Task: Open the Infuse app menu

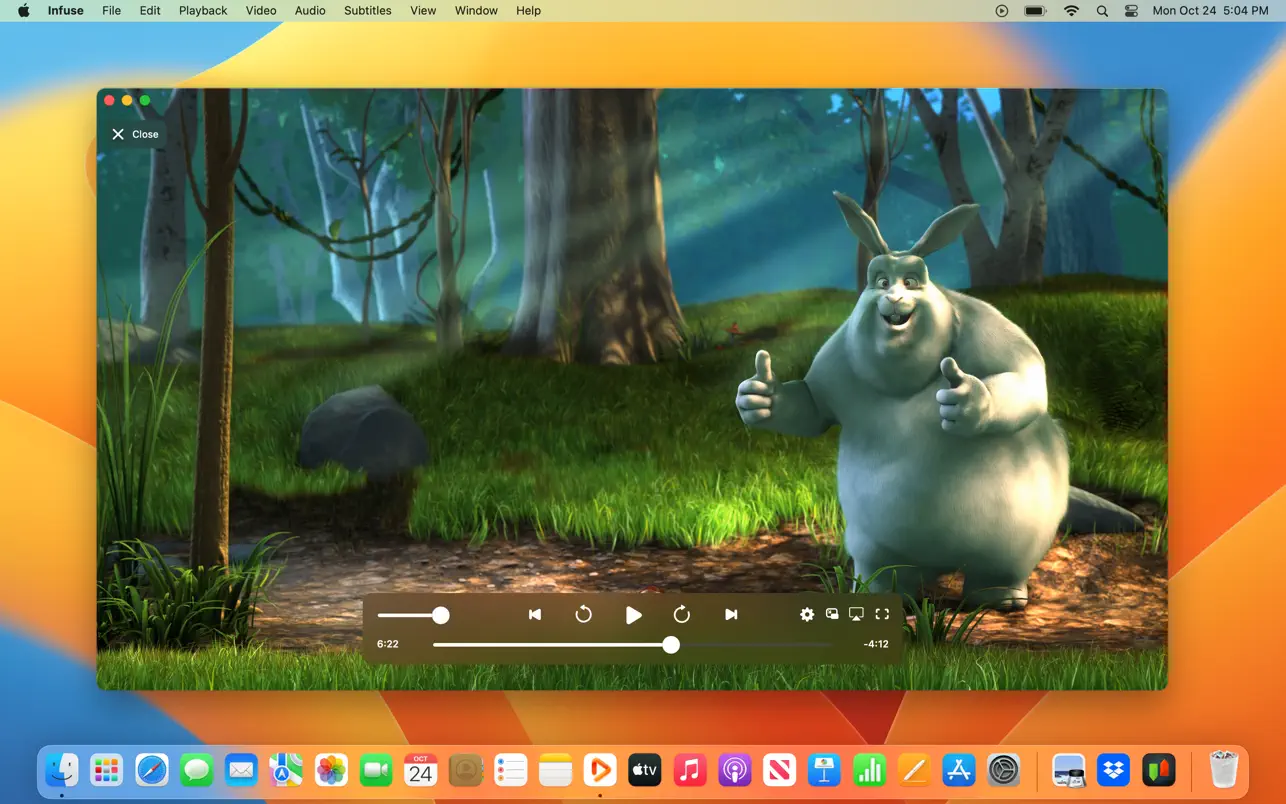Action: tap(66, 11)
